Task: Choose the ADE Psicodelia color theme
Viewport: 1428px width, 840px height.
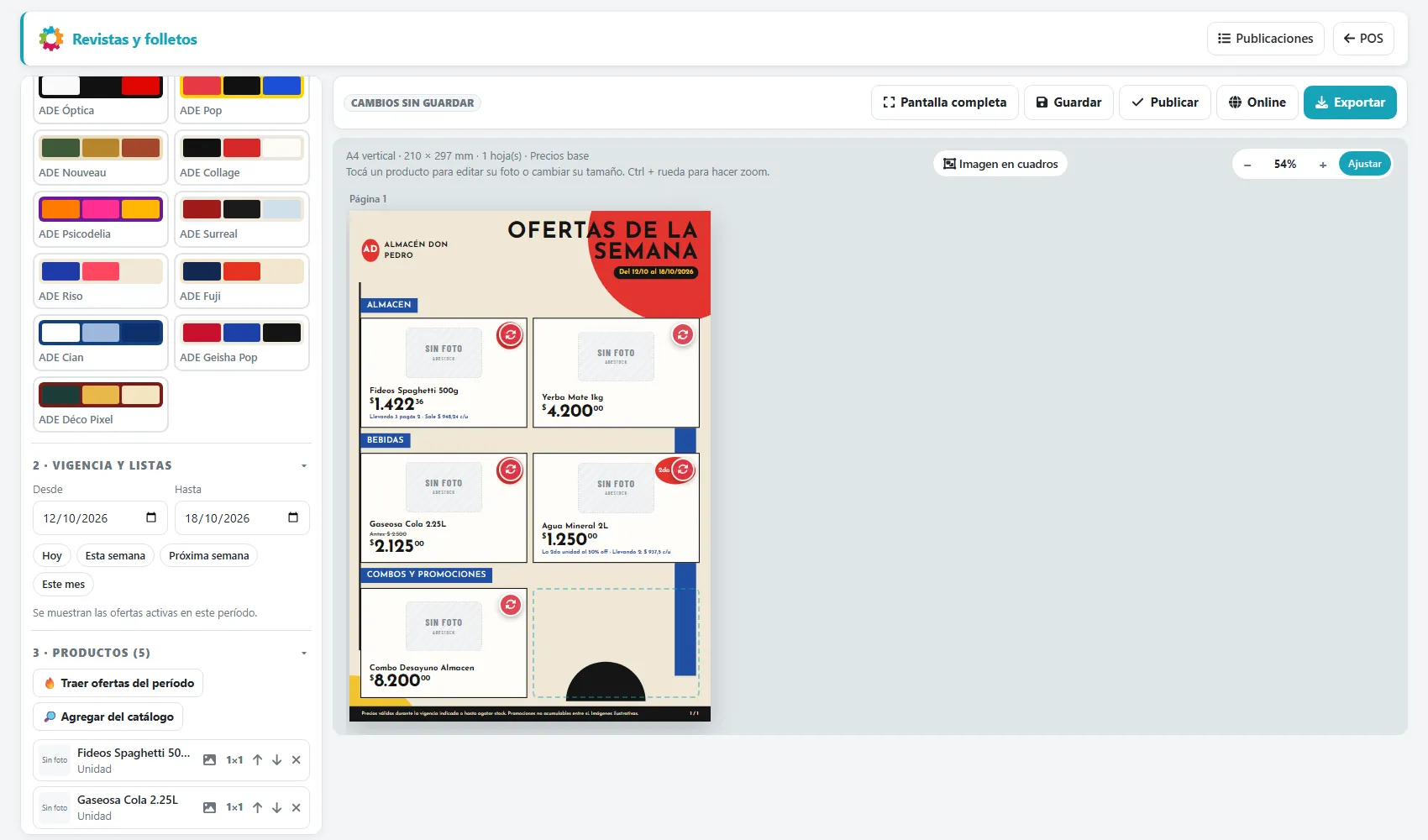Action: [x=101, y=218]
